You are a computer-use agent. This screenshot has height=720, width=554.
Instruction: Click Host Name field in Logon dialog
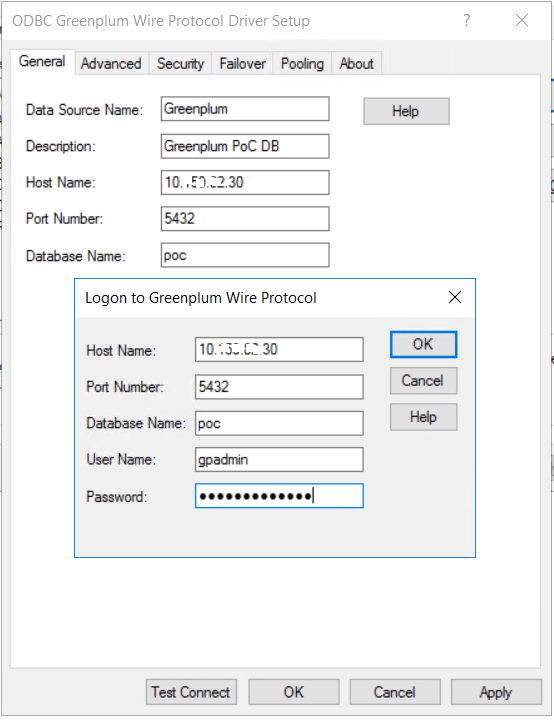click(x=279, y=350)
